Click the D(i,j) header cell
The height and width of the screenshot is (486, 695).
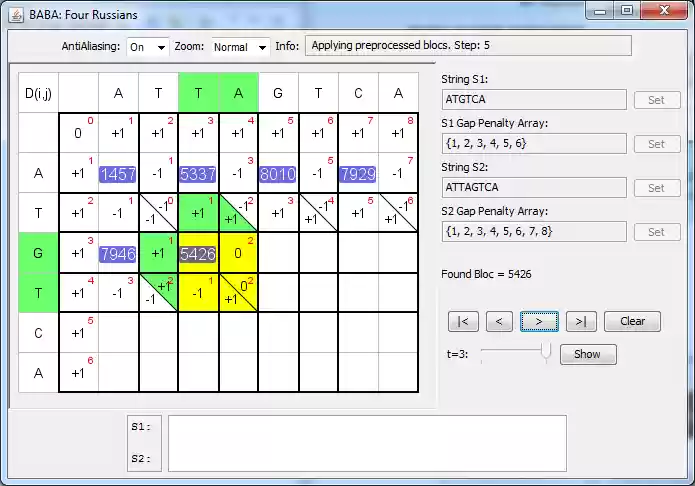click(x=38, y=93)
